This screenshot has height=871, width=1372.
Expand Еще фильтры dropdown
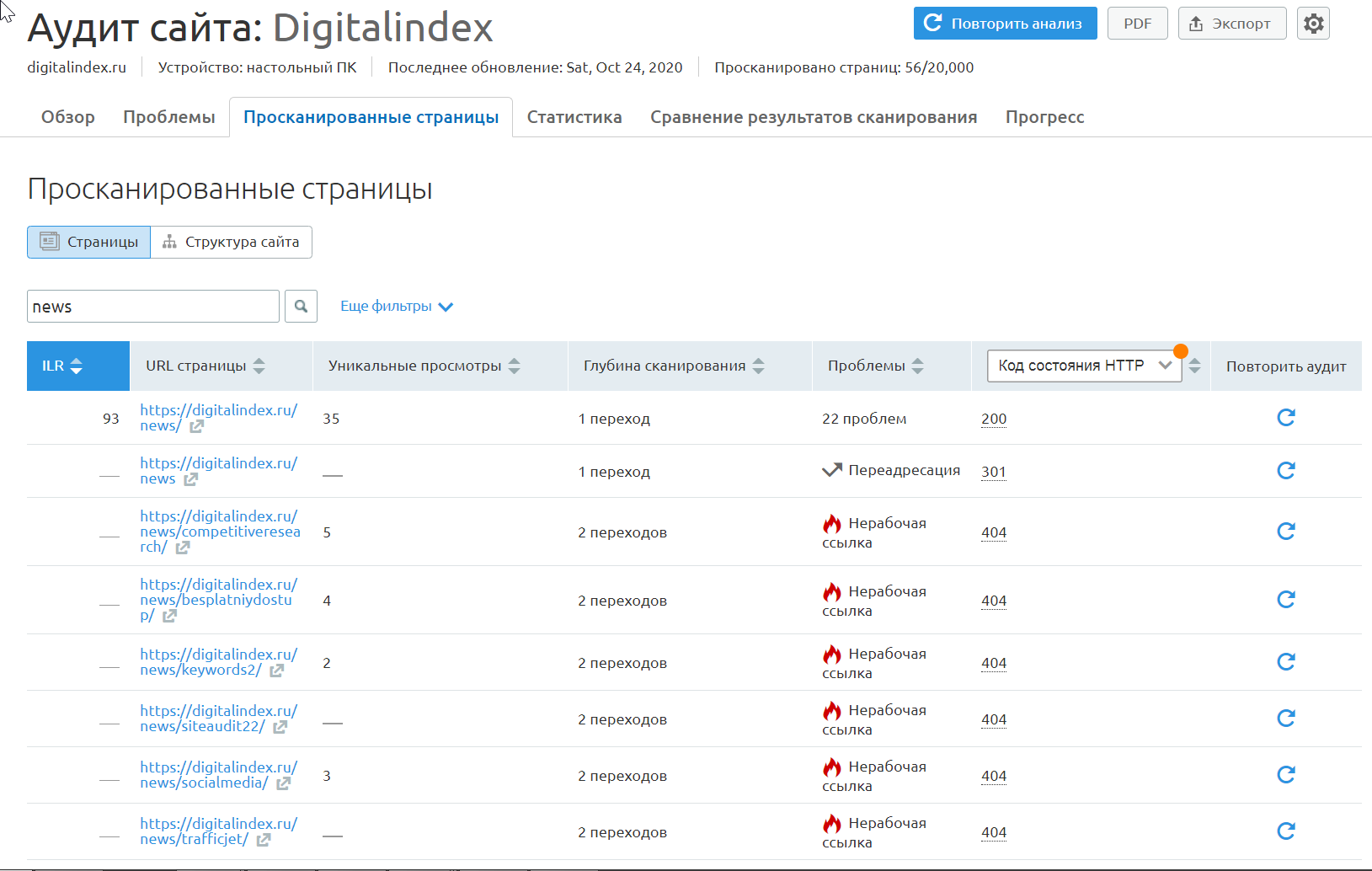pyautogui.click(x=397, y=307)
